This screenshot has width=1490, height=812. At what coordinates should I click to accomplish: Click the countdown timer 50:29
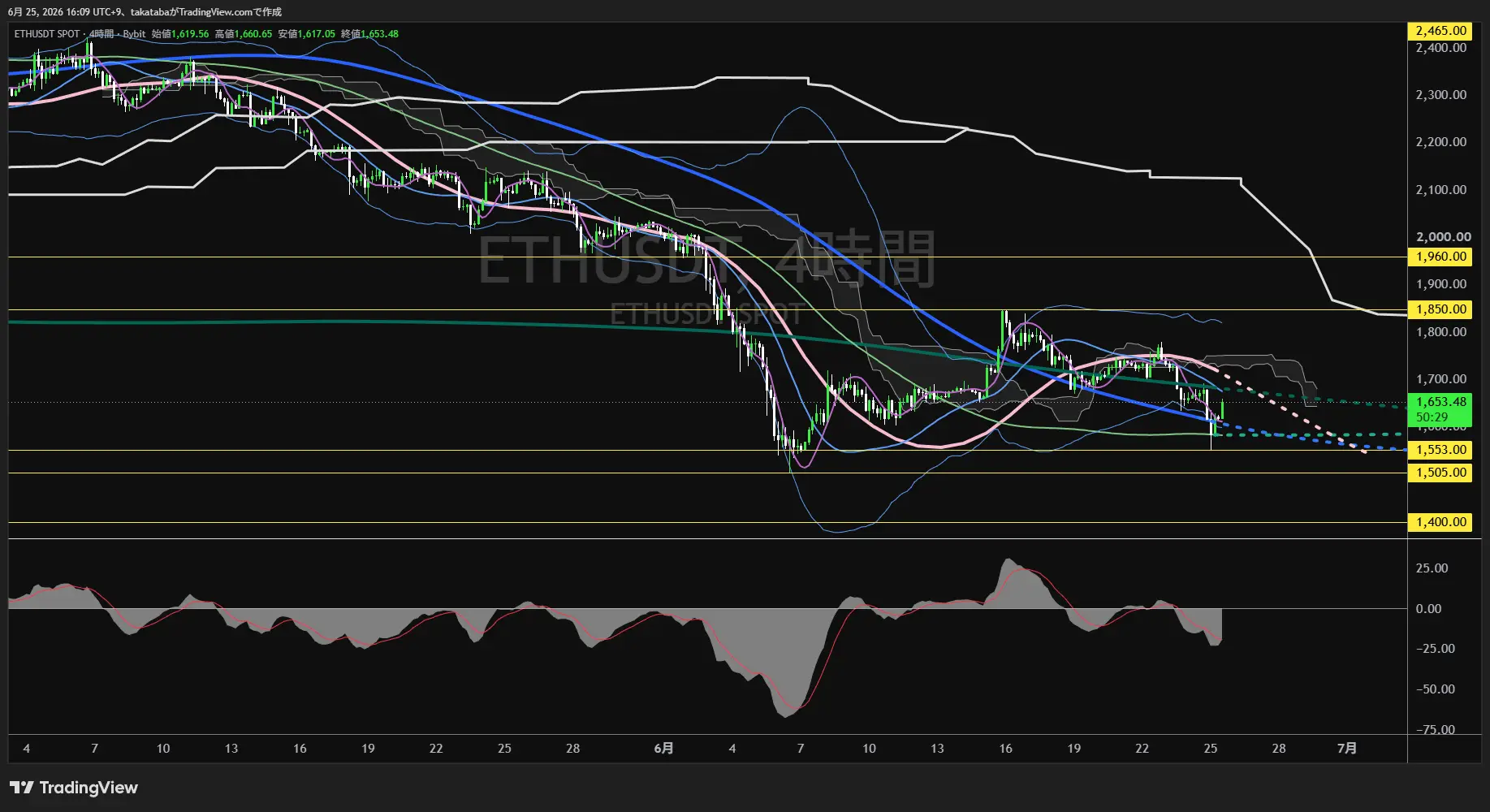[1432, 417]
